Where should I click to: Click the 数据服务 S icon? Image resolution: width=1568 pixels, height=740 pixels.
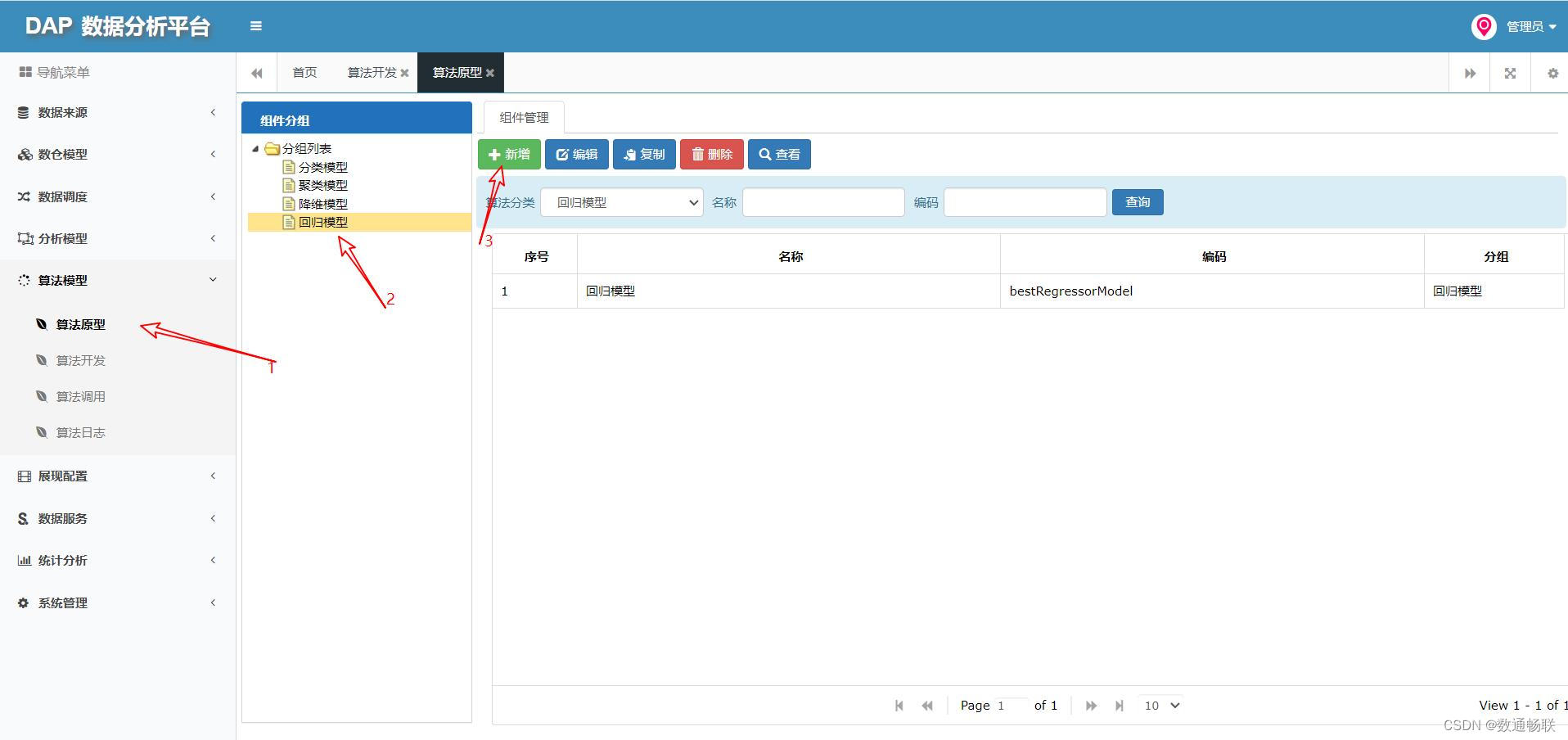click(23, 519)
